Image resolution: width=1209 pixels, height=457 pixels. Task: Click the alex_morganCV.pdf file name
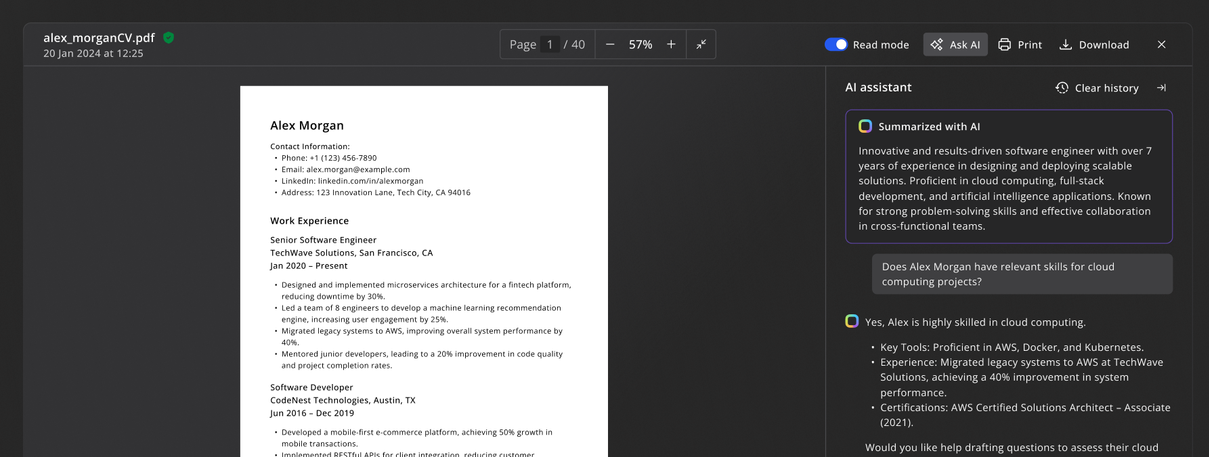(x=99, y=38)
